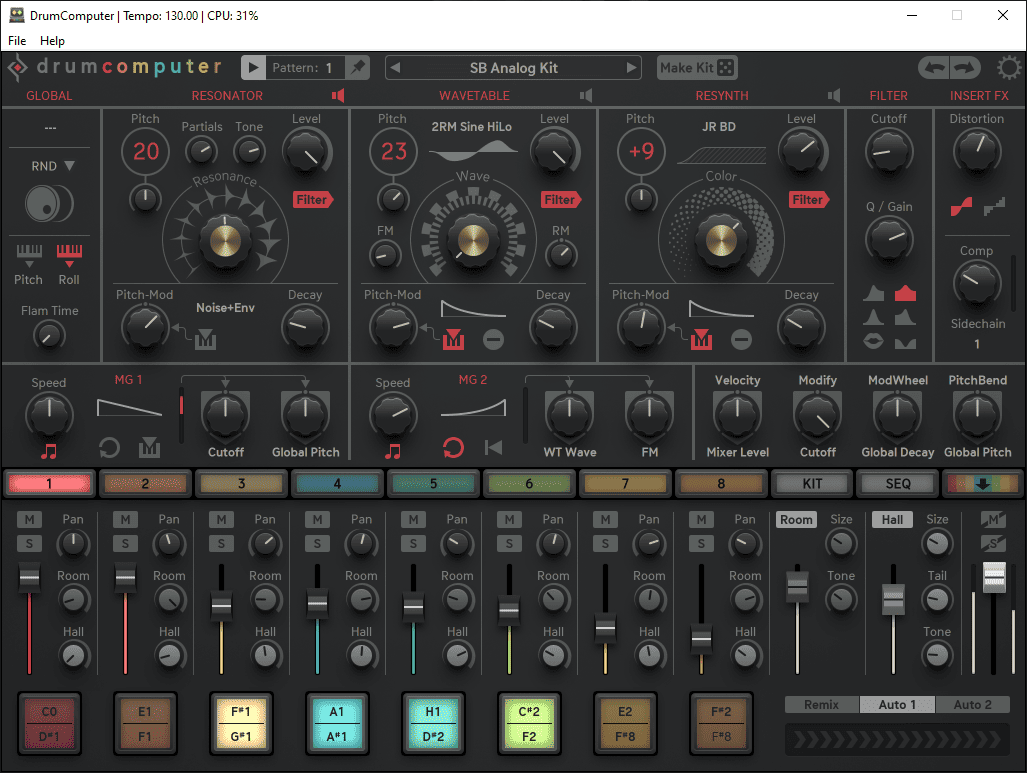Select Roll keyboard mode icon
1027x773 pixels.
(x=69, y=254)
